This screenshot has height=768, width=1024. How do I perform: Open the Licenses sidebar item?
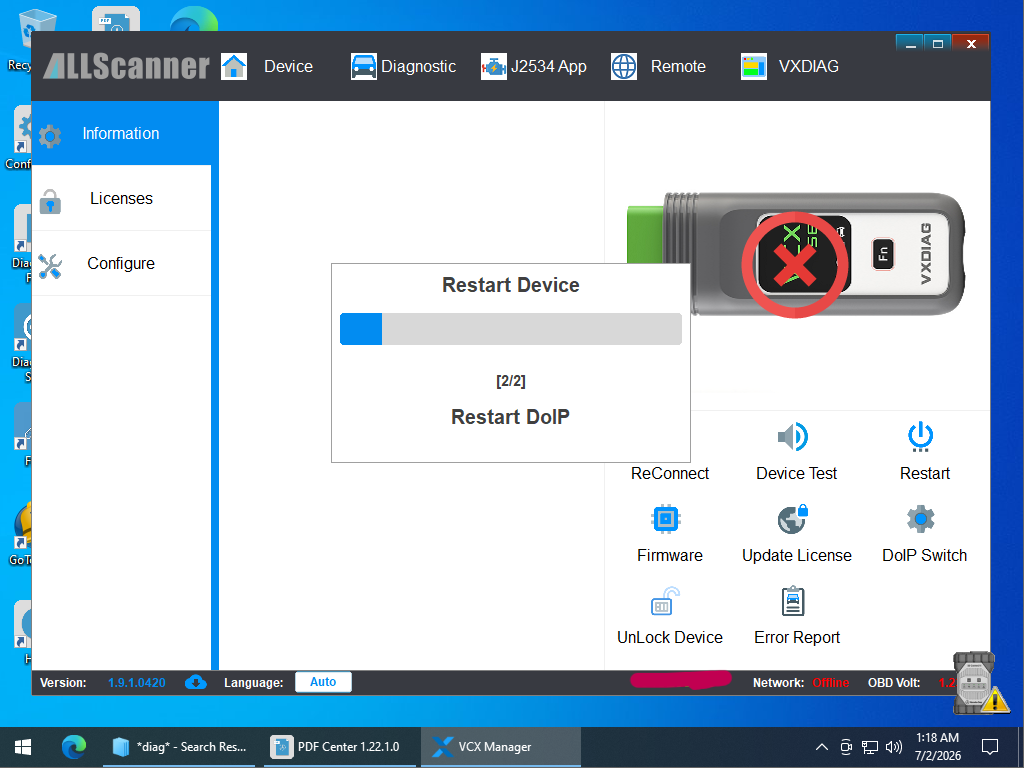point(121,199)
